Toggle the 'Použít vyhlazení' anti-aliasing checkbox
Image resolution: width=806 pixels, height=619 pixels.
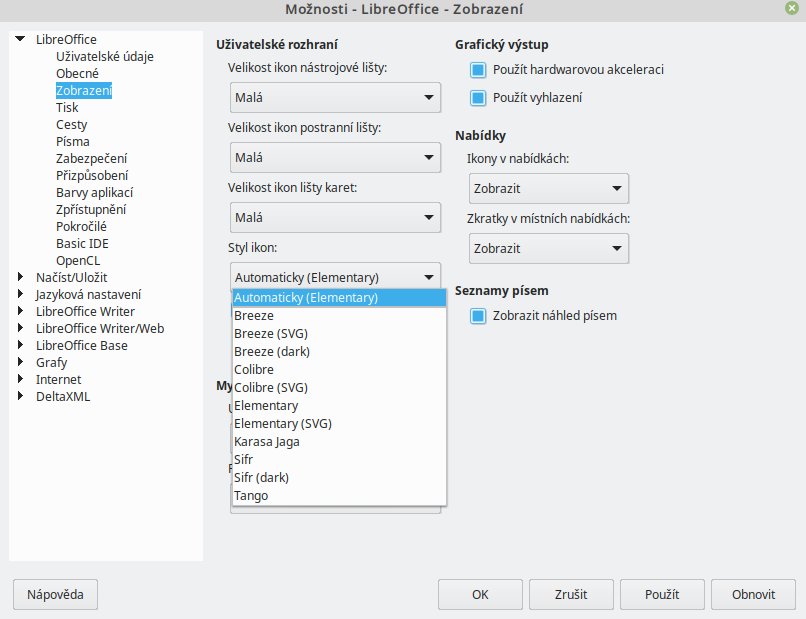tap(478, 98)
